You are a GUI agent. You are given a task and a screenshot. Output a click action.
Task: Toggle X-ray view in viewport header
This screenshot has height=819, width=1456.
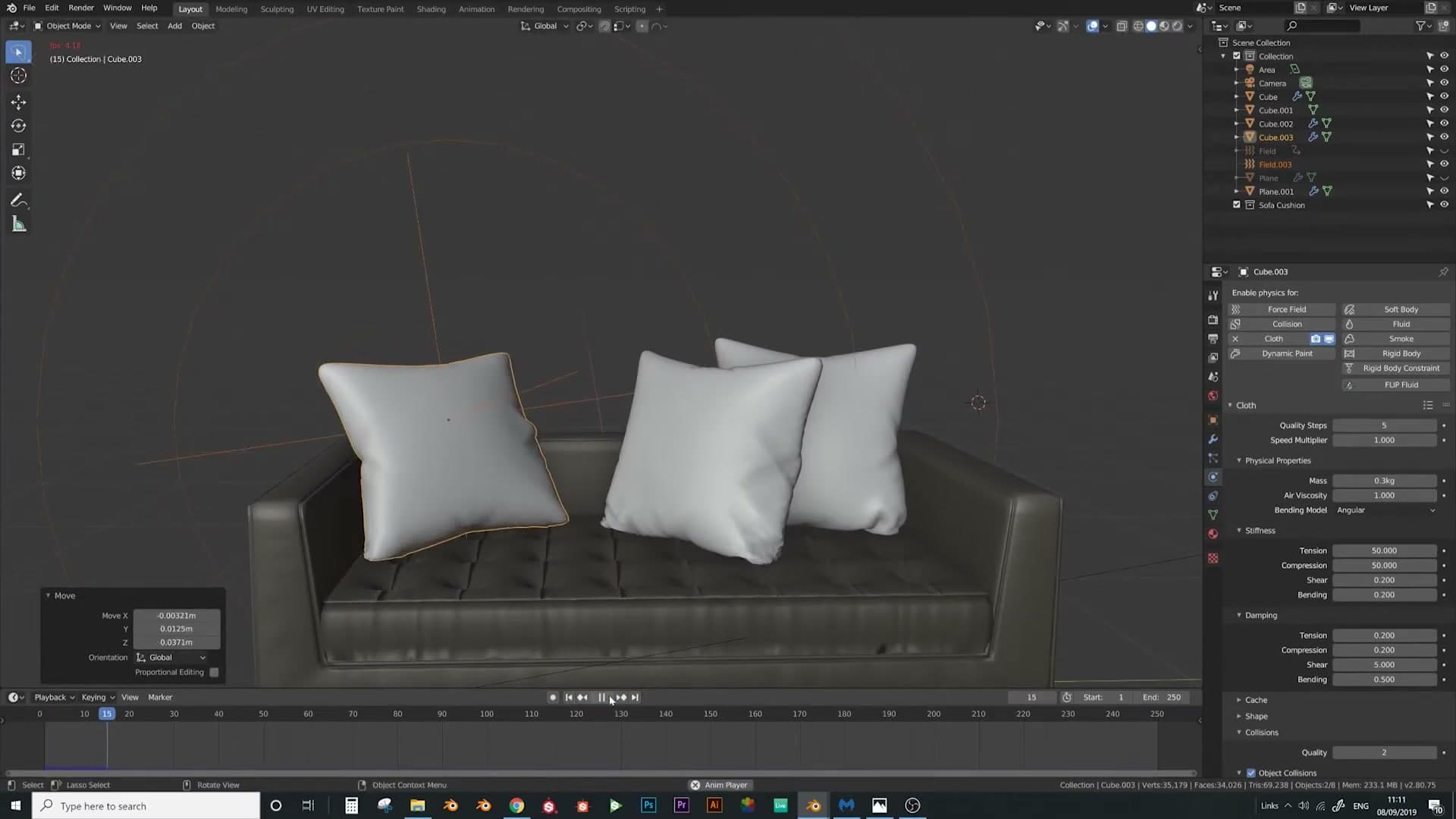1122,26
